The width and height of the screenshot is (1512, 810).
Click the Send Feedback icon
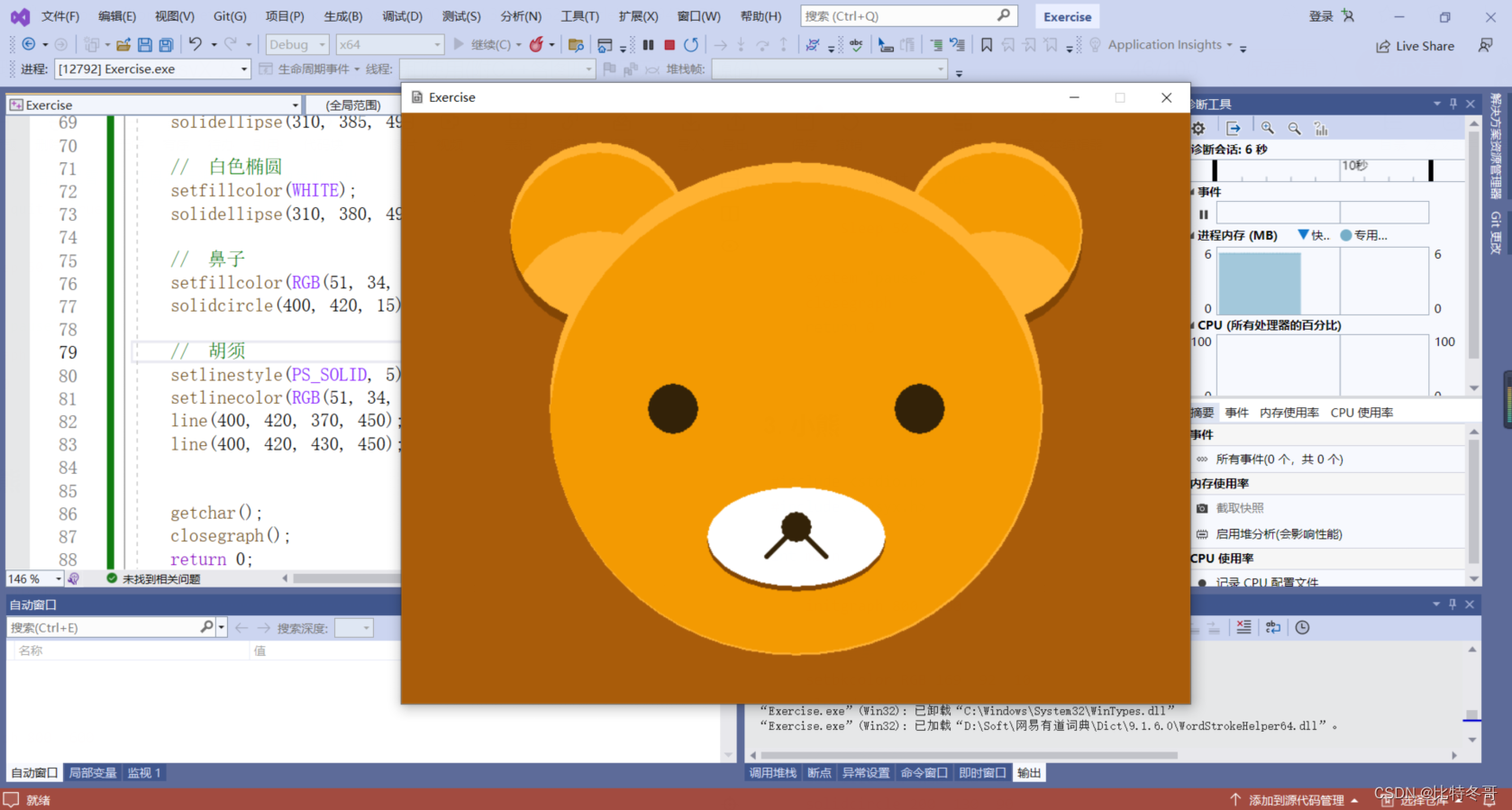click(1485, 45)
